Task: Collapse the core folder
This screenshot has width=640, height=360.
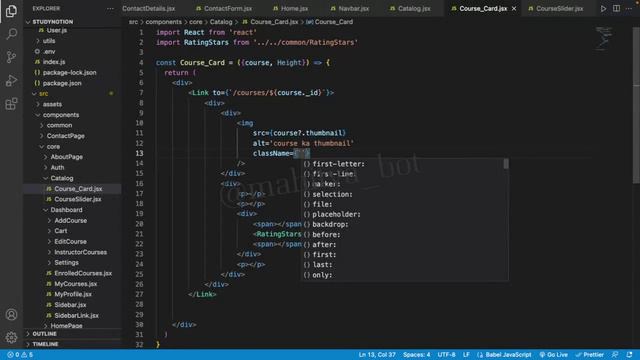Action: [53, 147]
